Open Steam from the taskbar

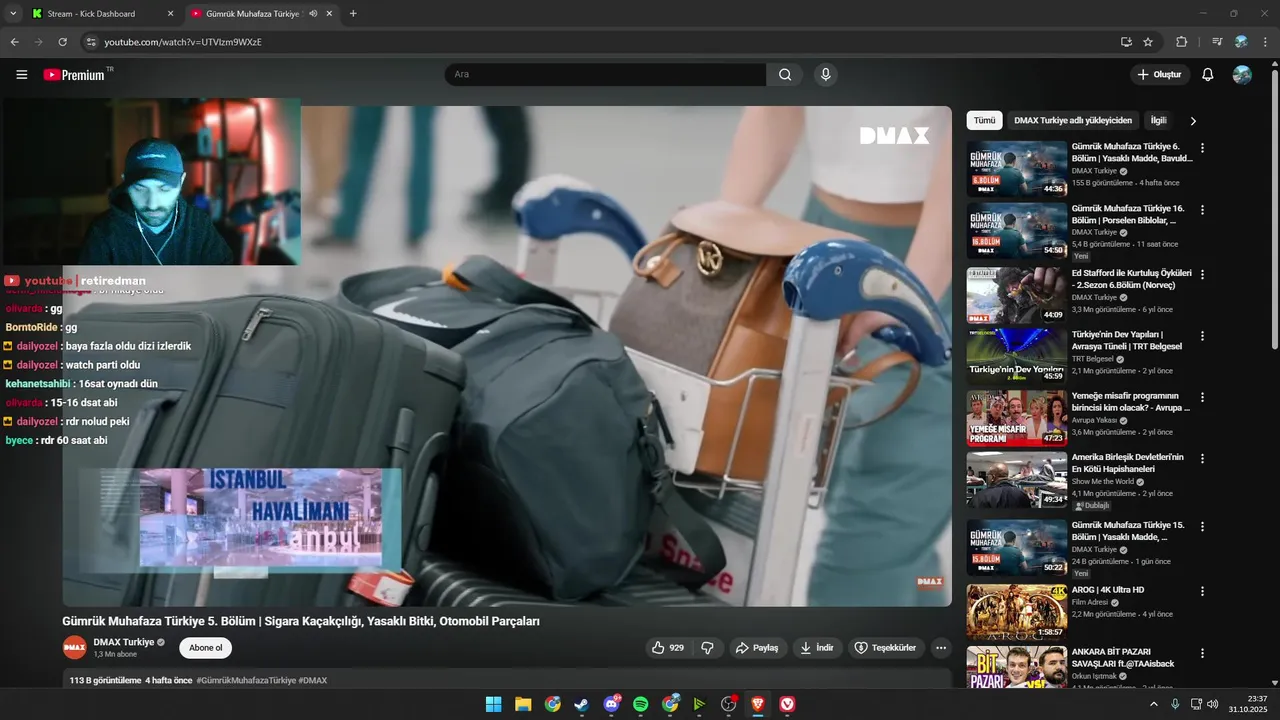coord(582,704)
